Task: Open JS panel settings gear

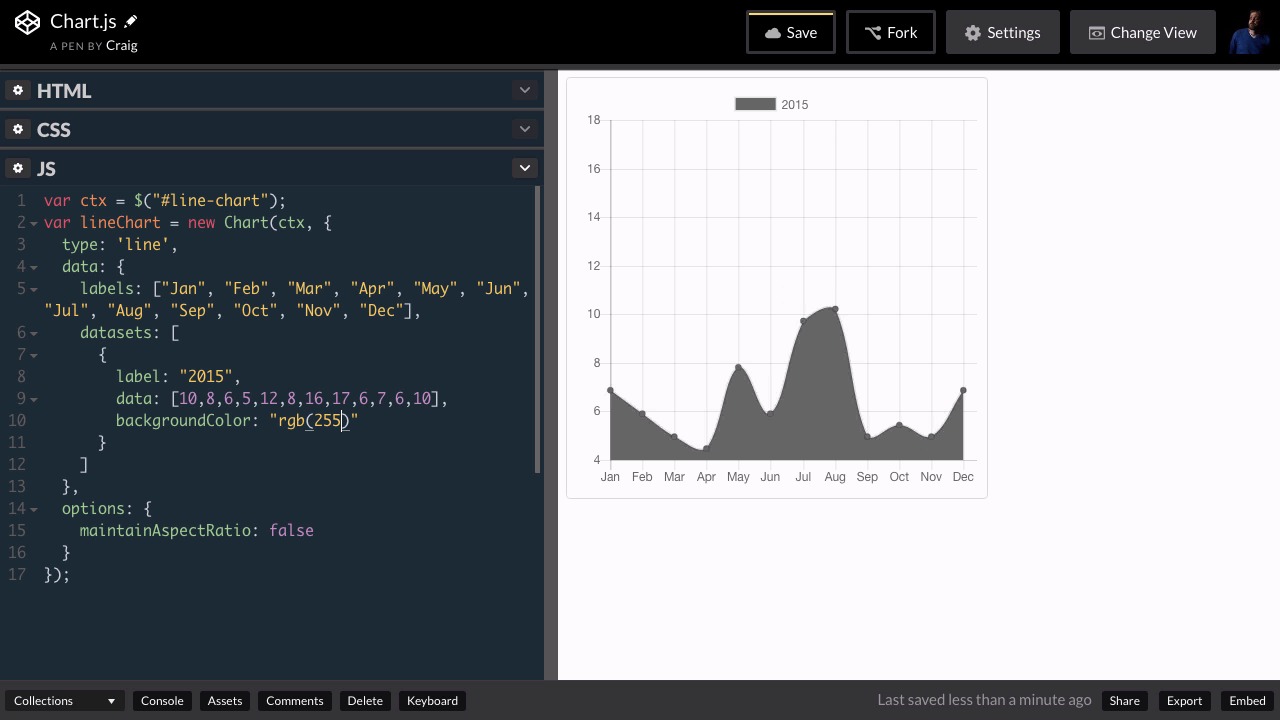Action: click(18, 168)
